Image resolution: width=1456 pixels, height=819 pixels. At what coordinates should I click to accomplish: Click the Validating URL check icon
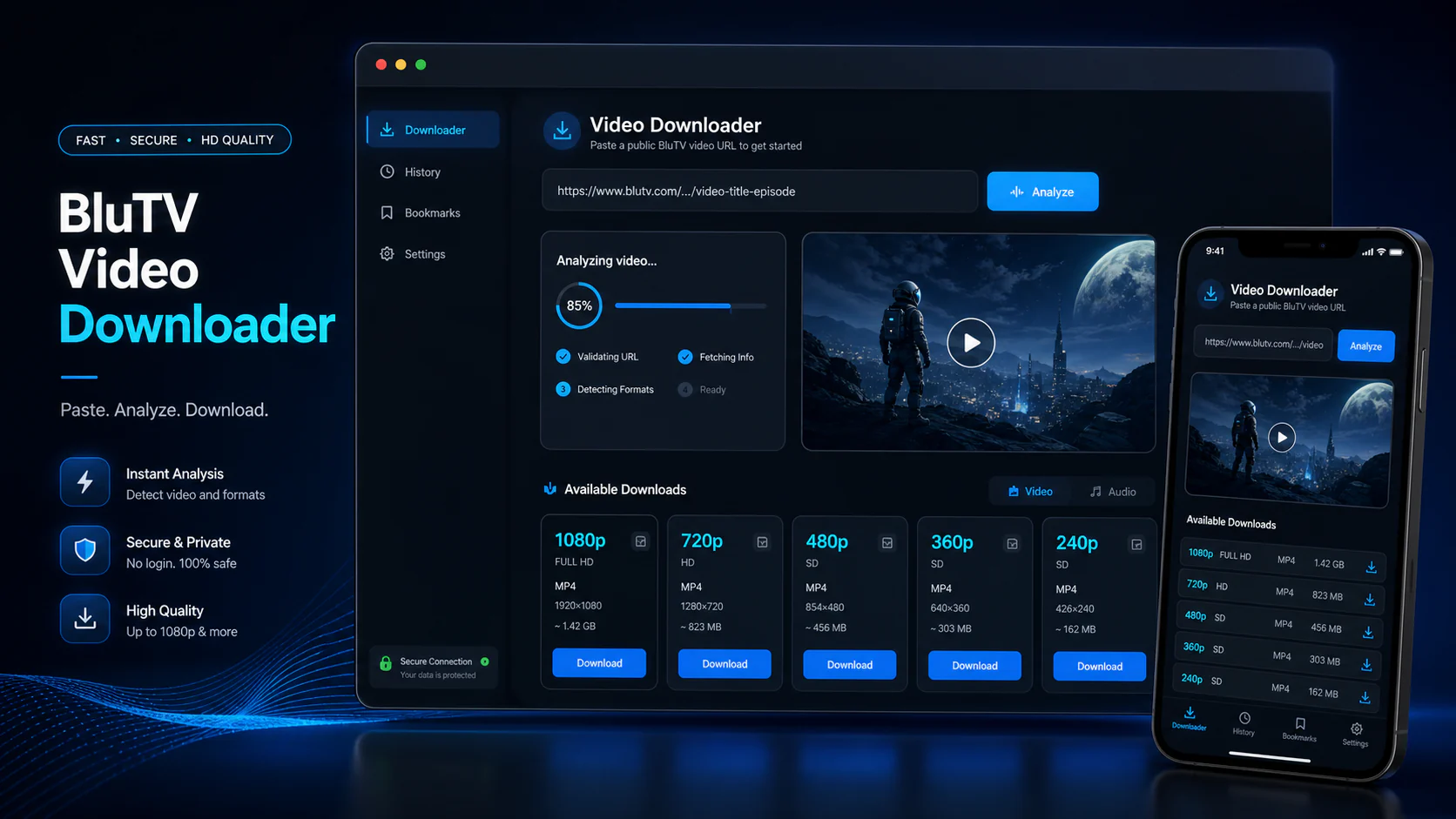(563, 356)
